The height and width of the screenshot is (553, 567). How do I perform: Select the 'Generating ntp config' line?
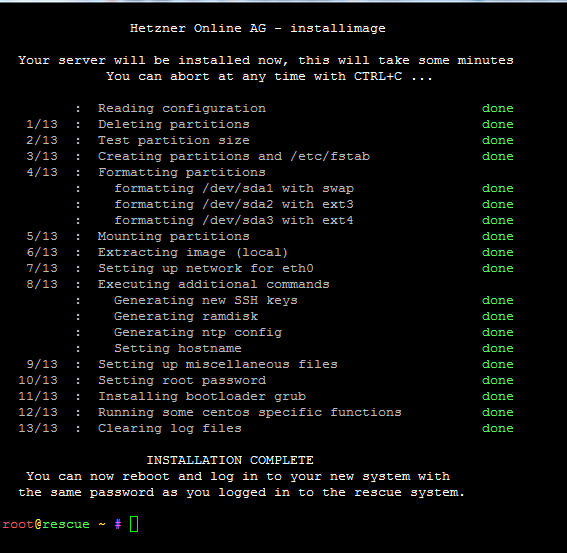(x=198, y=332)
